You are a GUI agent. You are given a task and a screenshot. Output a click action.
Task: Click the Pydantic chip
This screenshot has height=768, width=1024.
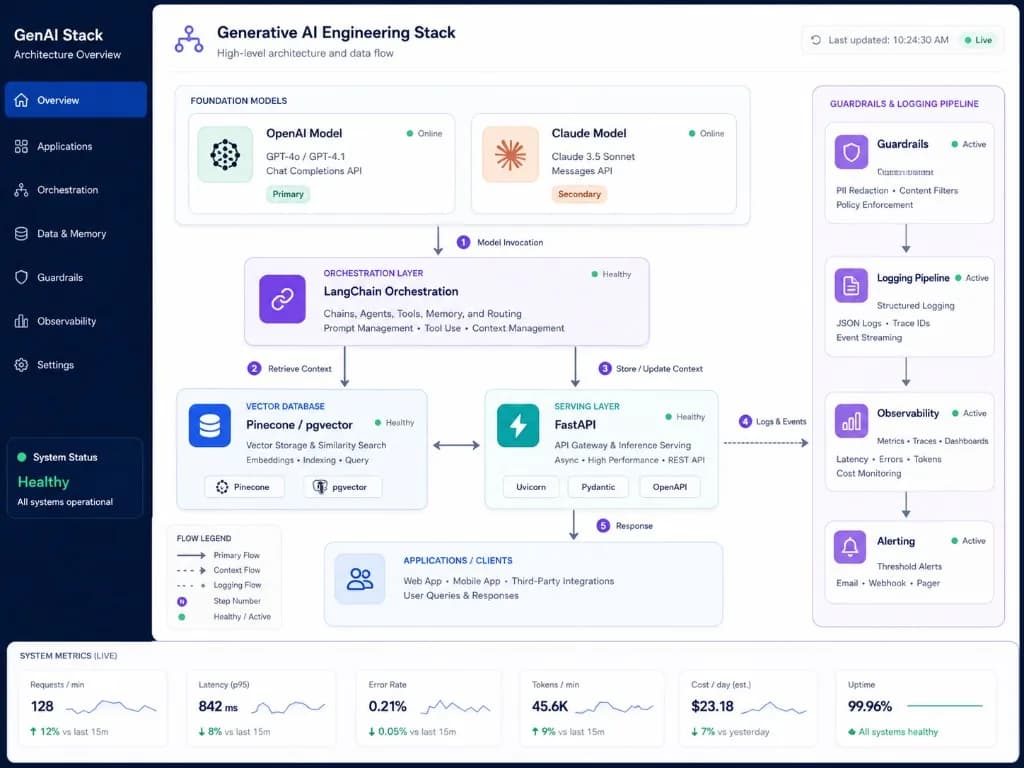click(x=598, y=487)
